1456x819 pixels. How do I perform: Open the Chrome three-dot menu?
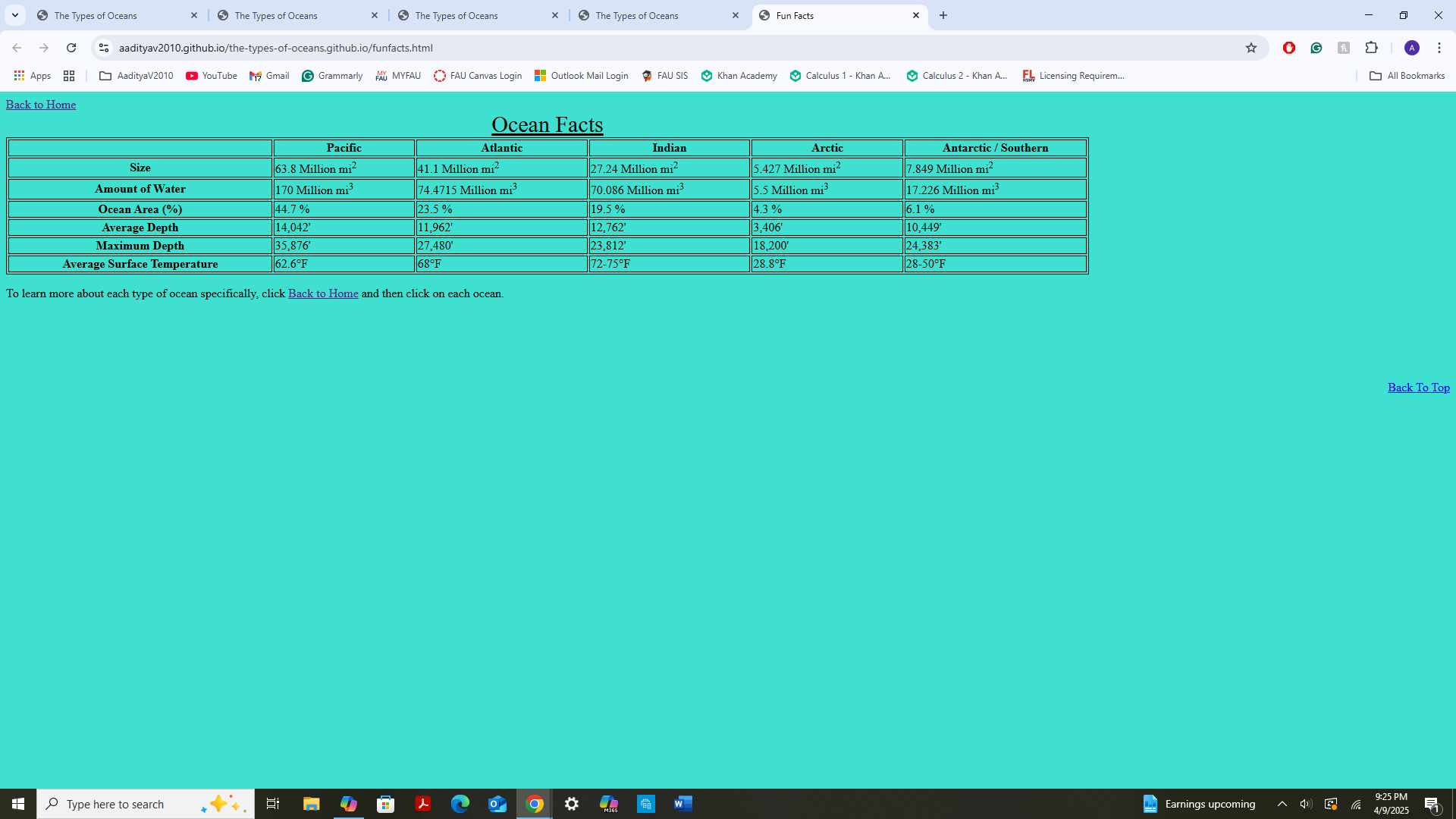[x=1439, y=48]
